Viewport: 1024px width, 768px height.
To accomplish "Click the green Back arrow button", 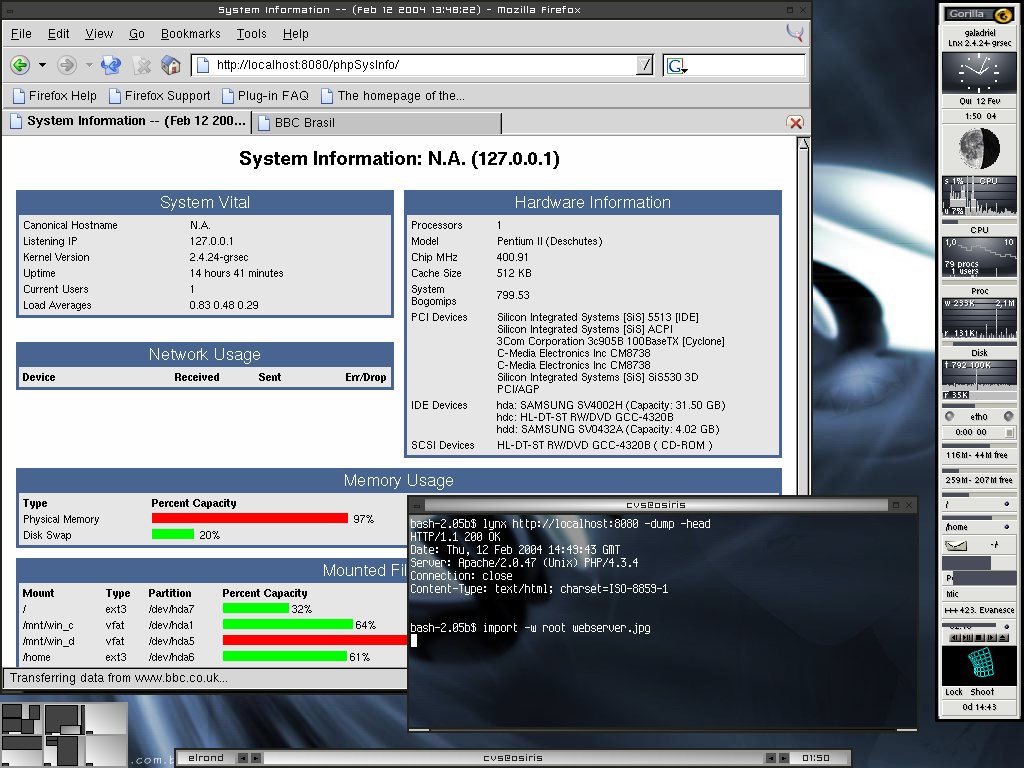I will 20,65.
